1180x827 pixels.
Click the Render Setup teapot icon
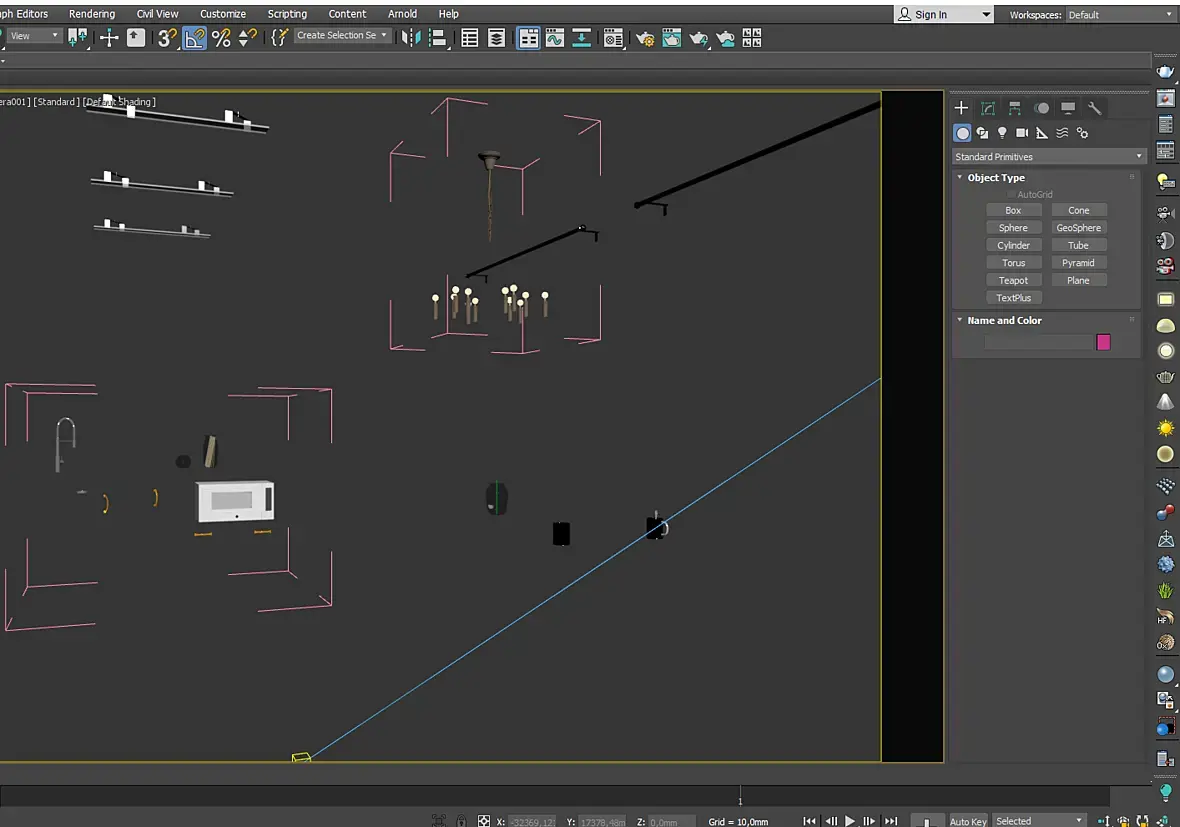click(645, 38)
